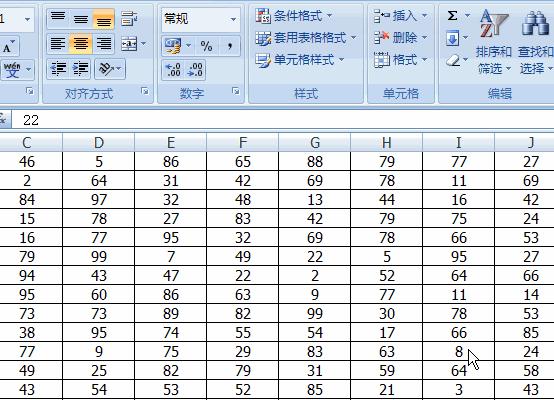
Task: Open font group dialog launcher
Action: coord(30,92)
